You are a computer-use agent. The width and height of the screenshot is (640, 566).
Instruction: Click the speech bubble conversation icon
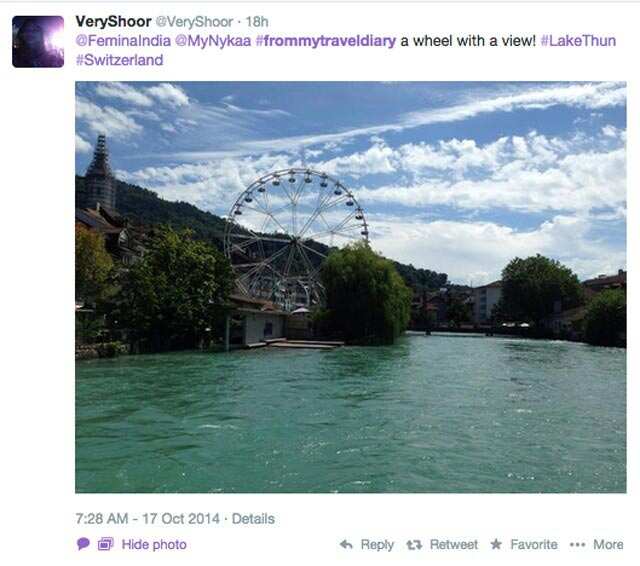pyautogui.click(x=83, y=544)
